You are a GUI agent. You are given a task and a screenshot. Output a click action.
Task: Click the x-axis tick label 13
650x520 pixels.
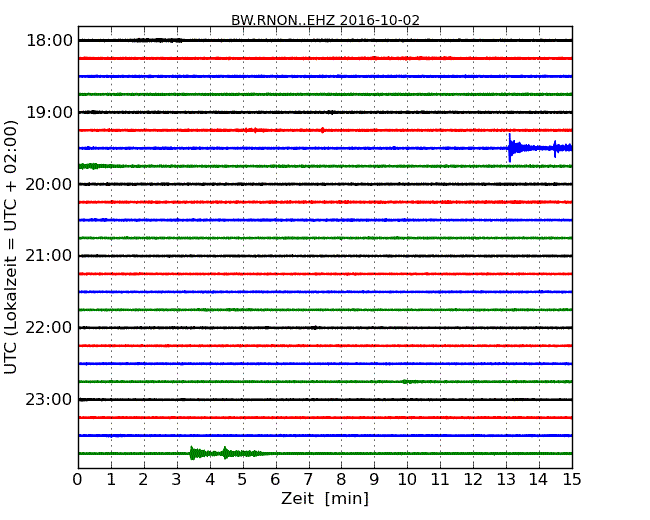tap(506, 480)
